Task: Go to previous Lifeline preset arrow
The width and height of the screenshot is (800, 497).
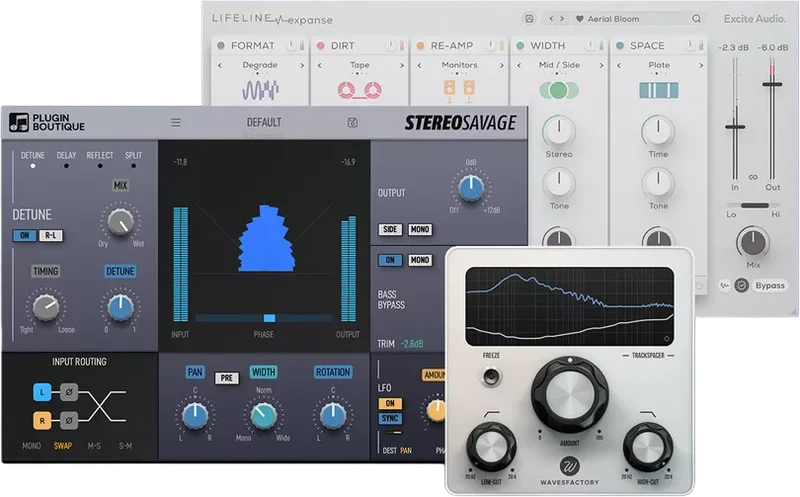Action: (x=551, y=19)
